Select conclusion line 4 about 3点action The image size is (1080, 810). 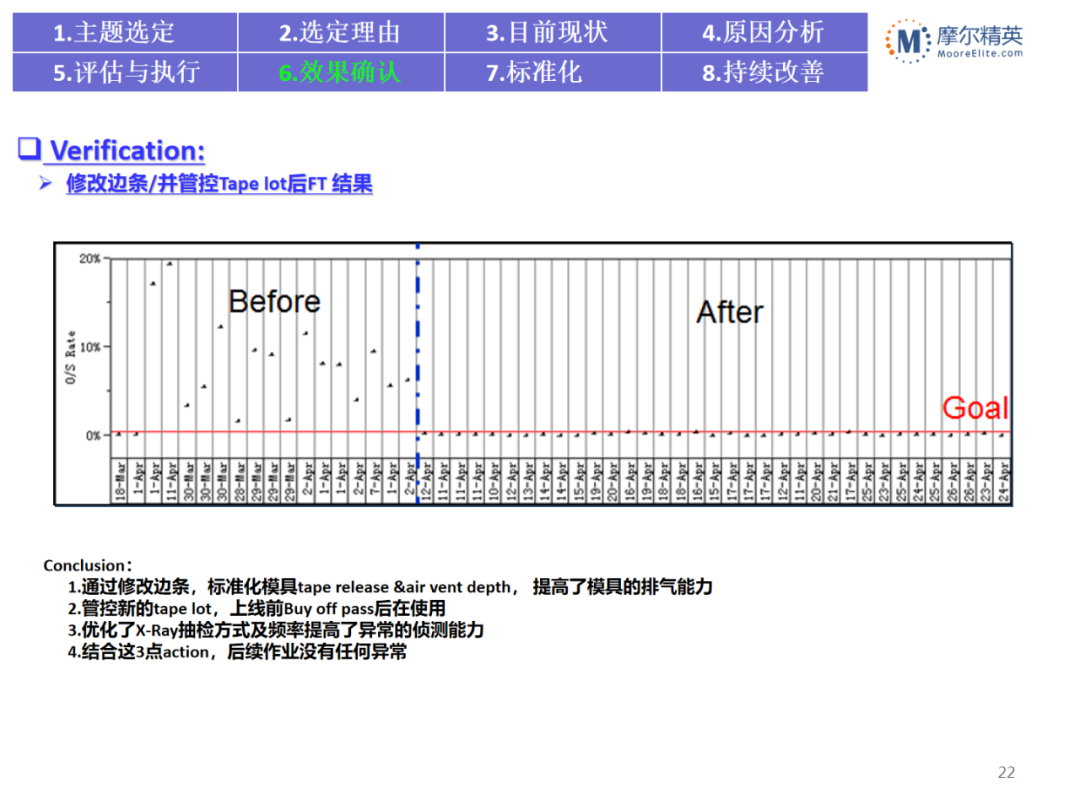click(x=237, y=652)
